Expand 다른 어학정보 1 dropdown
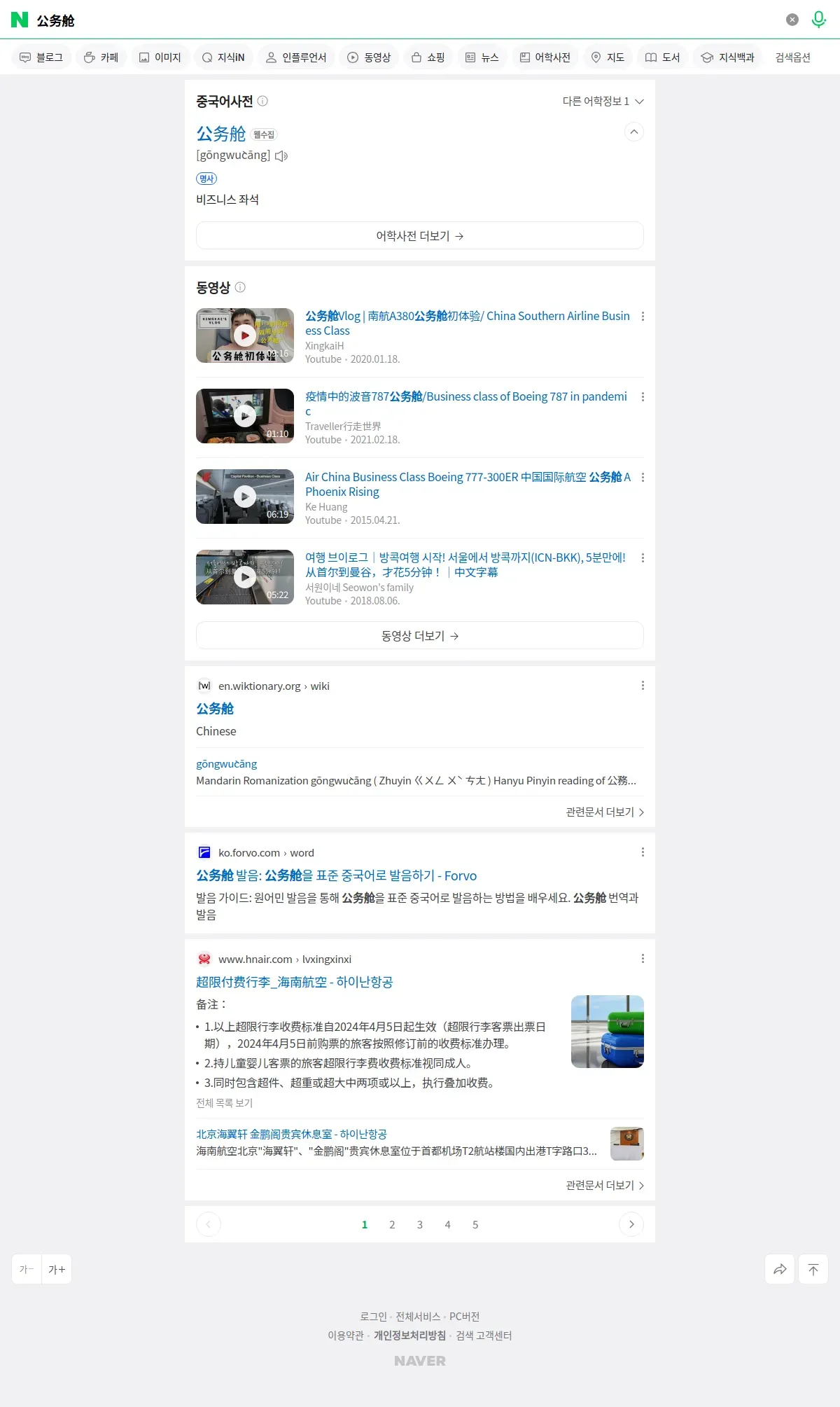Viewport: 840px width, 1407px height. [x=603, y=102]
